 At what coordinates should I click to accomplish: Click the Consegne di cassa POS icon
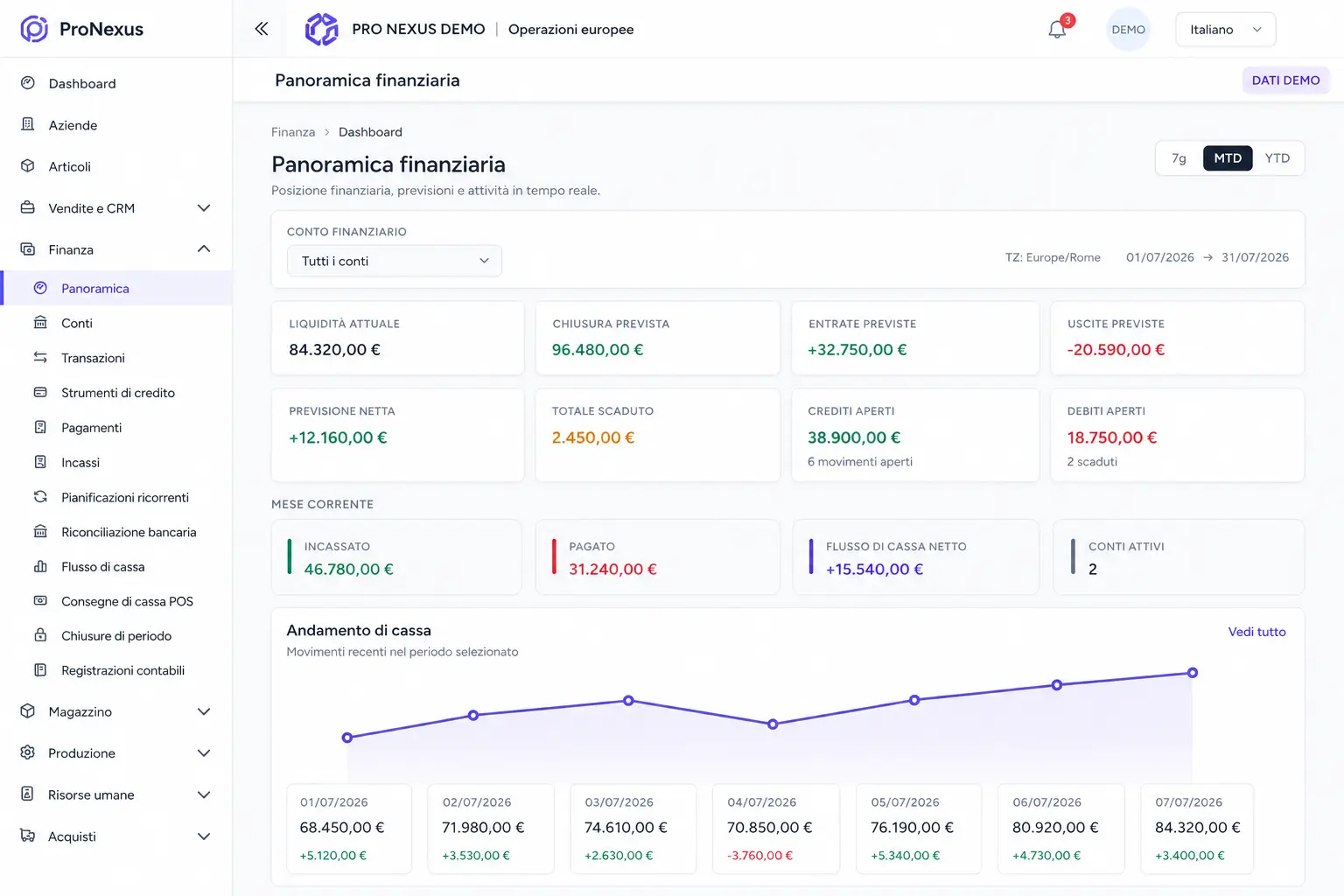(40, 601)
